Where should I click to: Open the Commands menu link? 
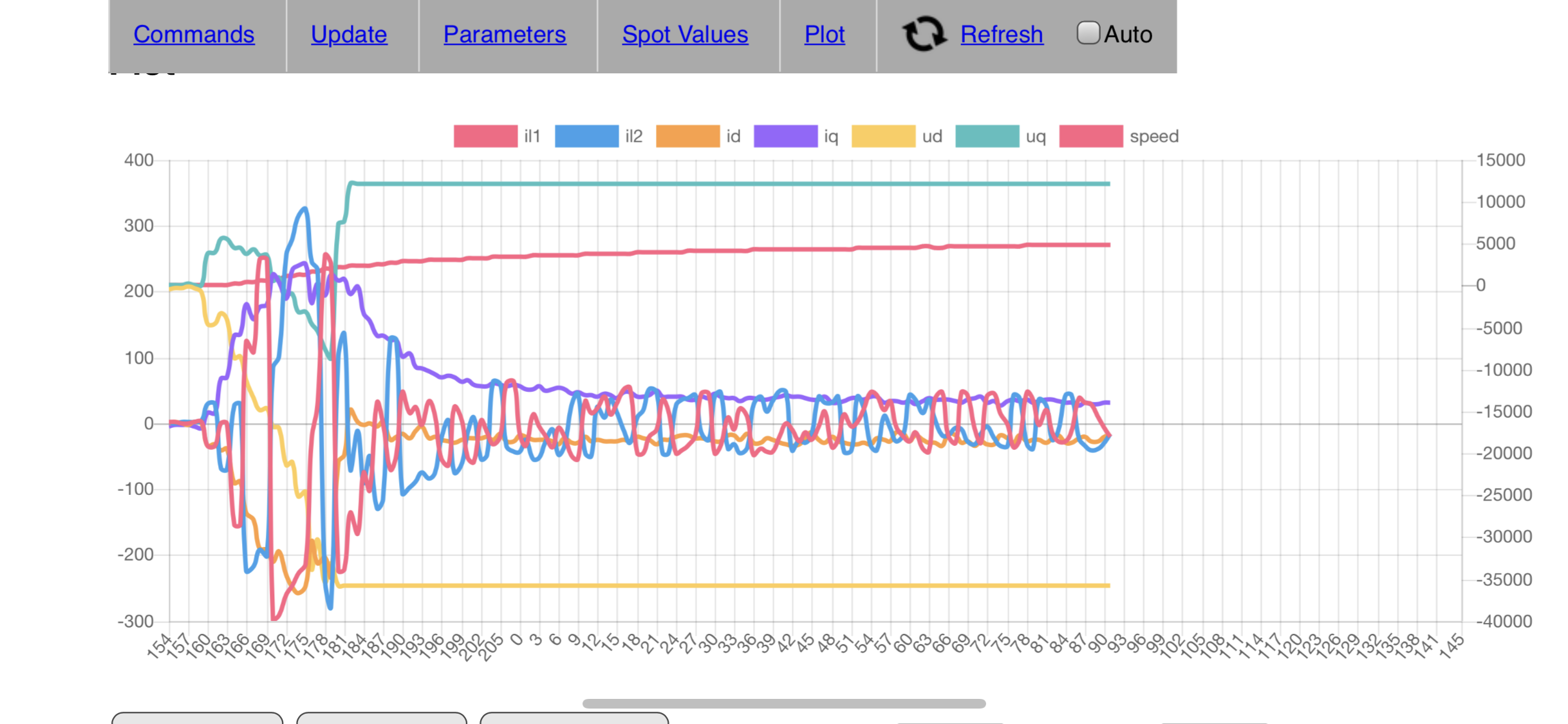pos(194,34)
